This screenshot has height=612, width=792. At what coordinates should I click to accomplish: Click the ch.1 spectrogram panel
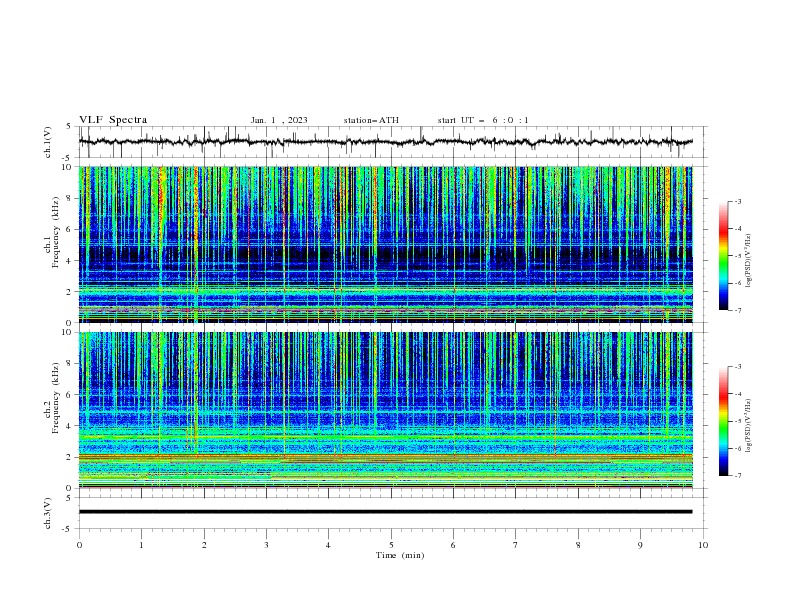pos(385,244)
